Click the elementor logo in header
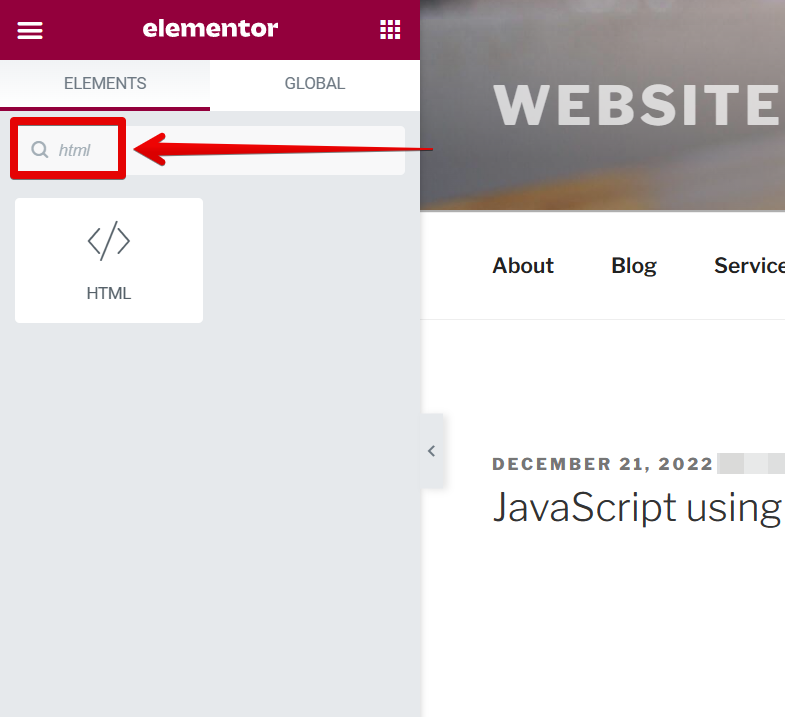The image size is (785, 717). point(210,29)
